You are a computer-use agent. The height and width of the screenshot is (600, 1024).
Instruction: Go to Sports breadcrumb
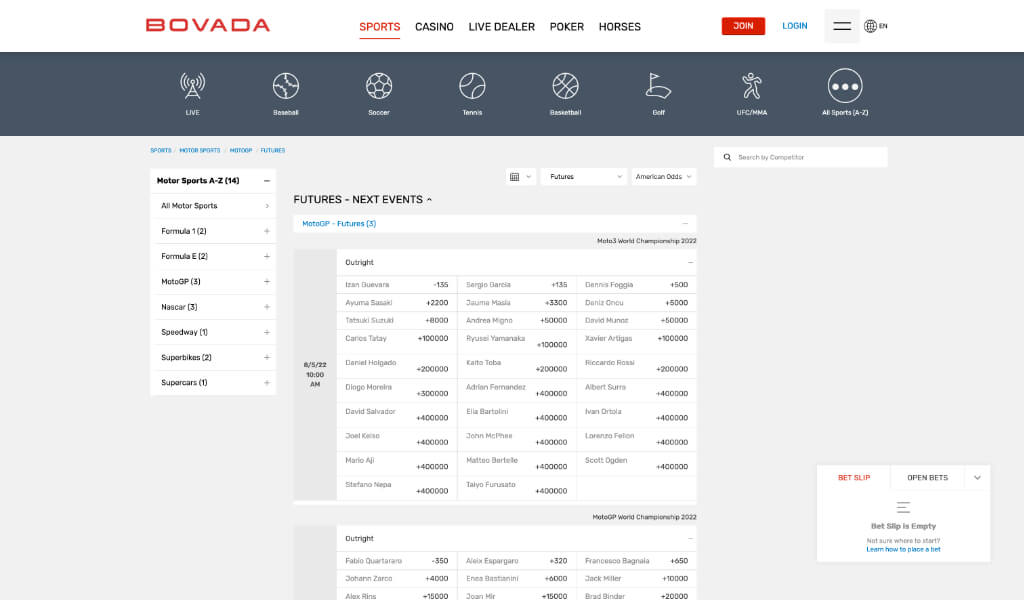click(161, 151)
